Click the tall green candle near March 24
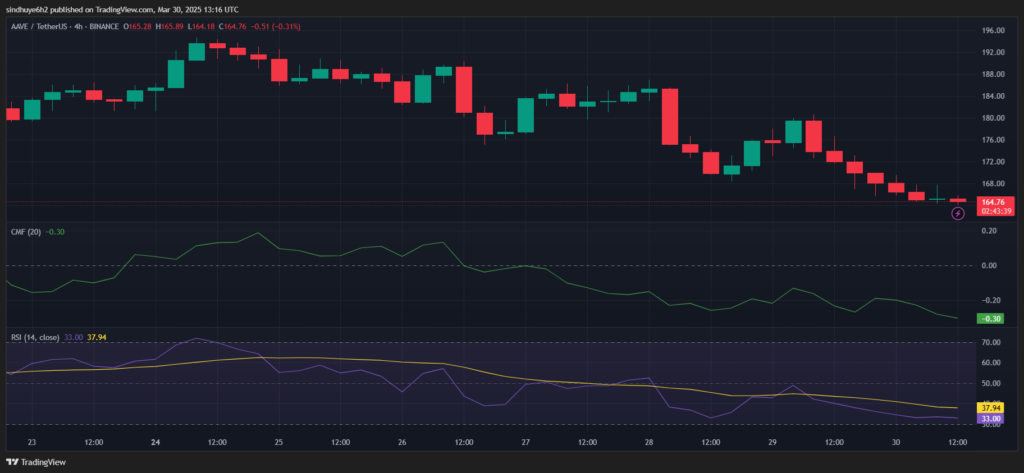The image size is (1024, 473). tap(176, 74)
